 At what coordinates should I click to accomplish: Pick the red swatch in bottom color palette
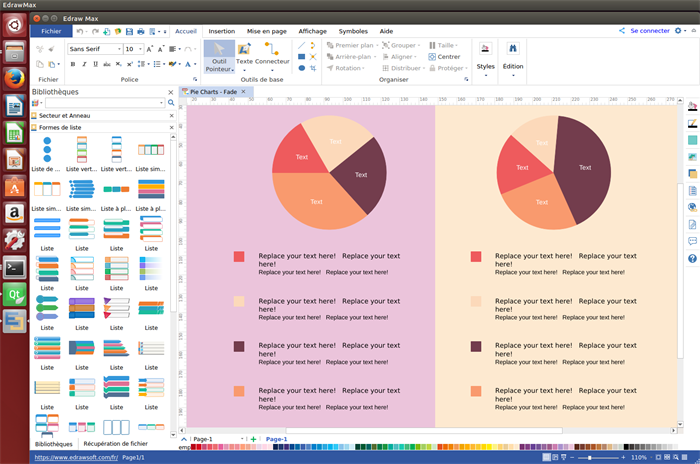tap(197, 447)
